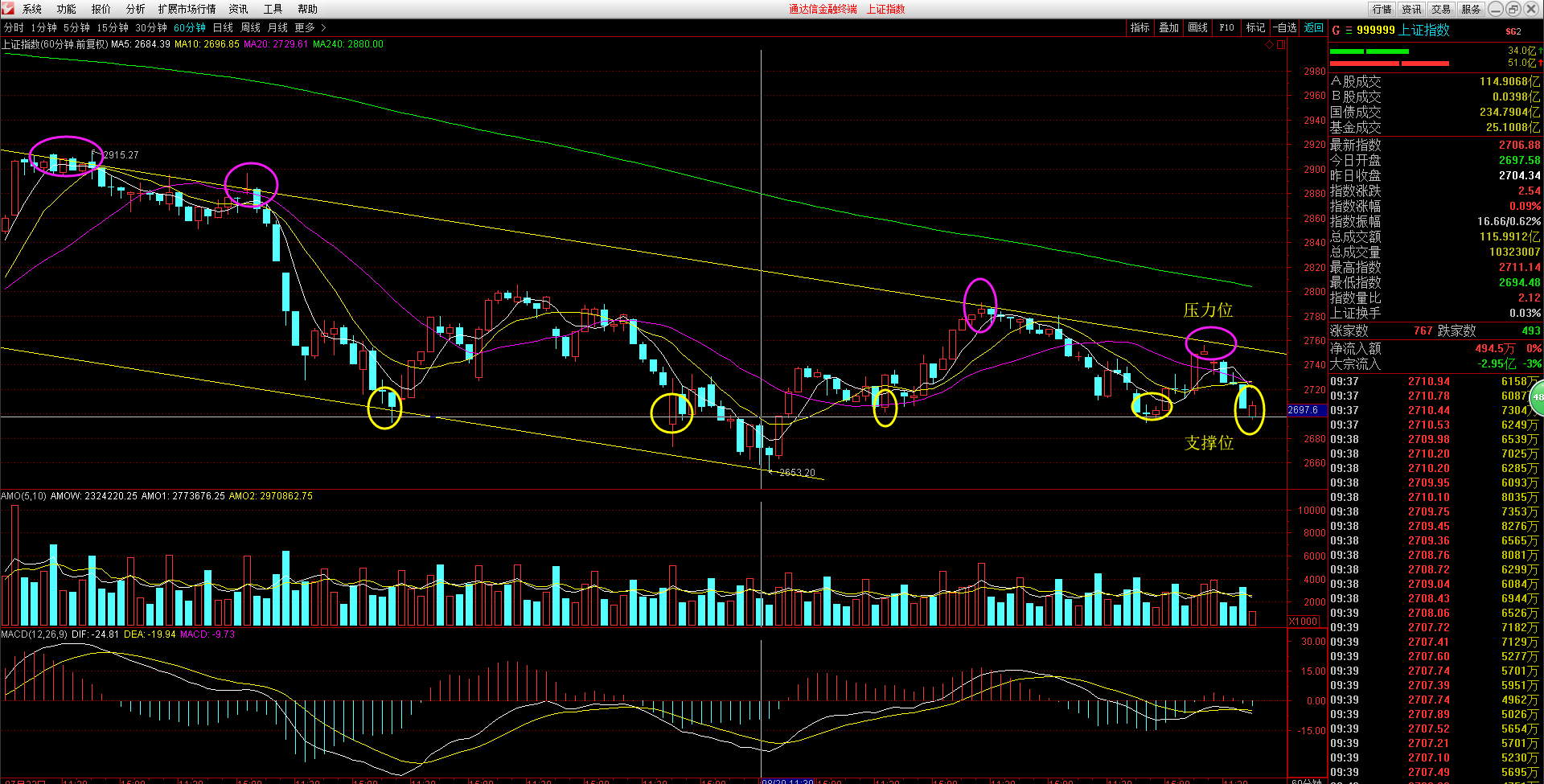
Task: Click the 支撑位 support annotation
Action: [x=1209, y=443]
